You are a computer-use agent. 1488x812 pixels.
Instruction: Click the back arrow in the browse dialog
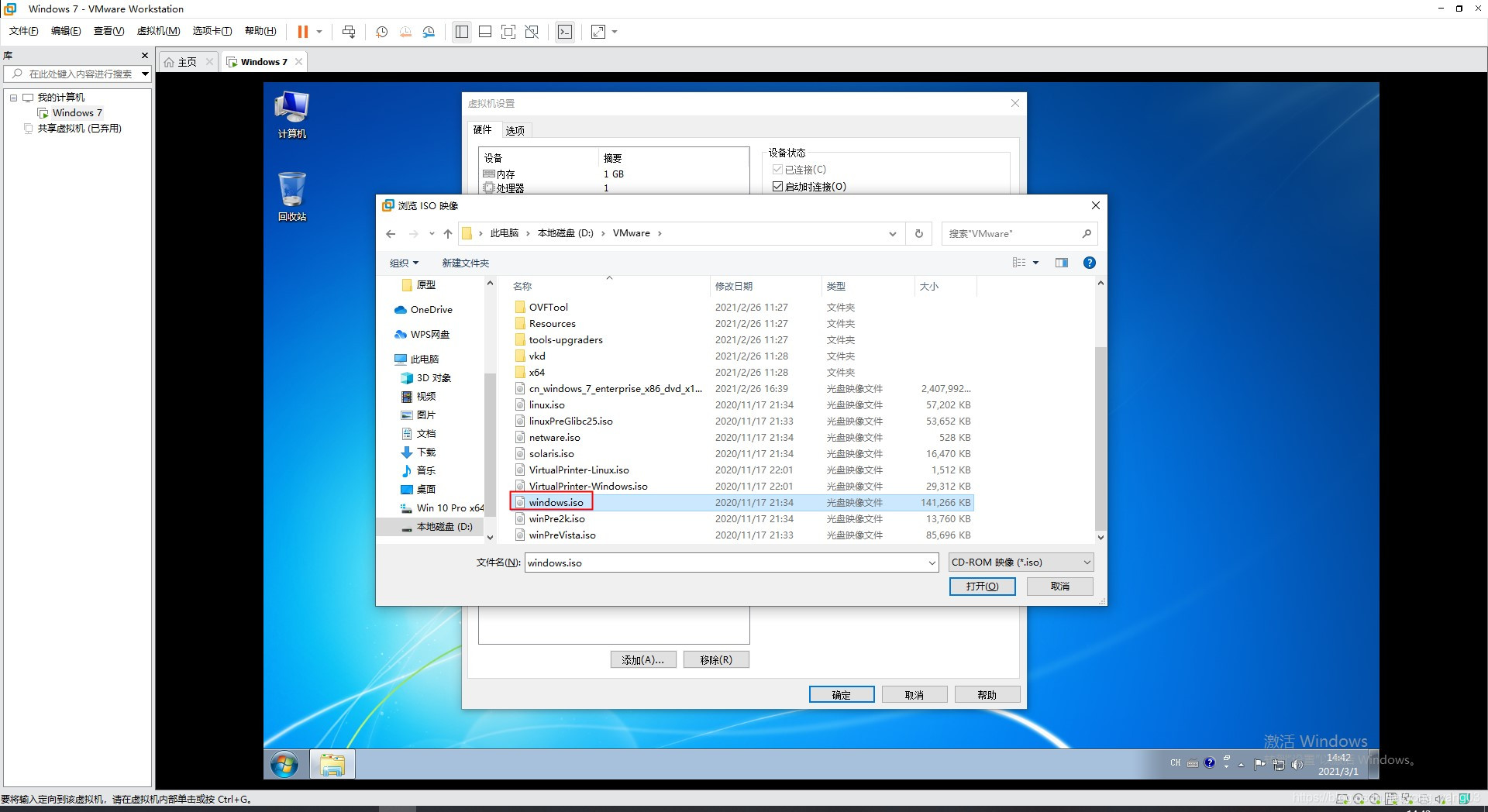pos(391,234)
